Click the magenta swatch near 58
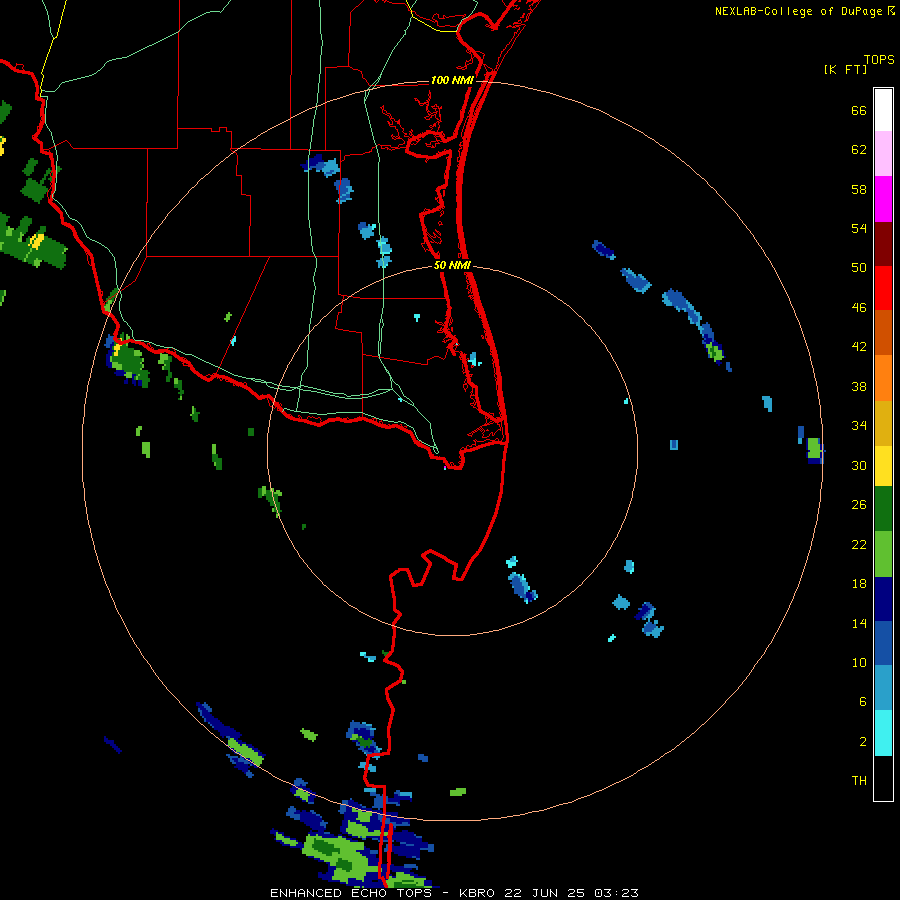900x900 pixels. (x=883, y=199)
